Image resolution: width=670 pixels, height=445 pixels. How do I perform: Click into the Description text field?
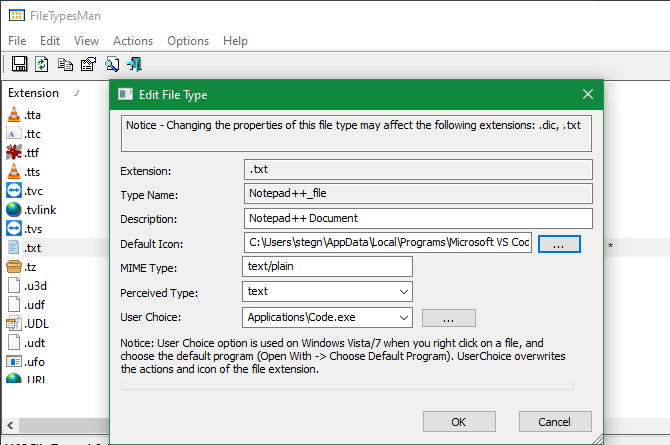click(x=418, y=218)
